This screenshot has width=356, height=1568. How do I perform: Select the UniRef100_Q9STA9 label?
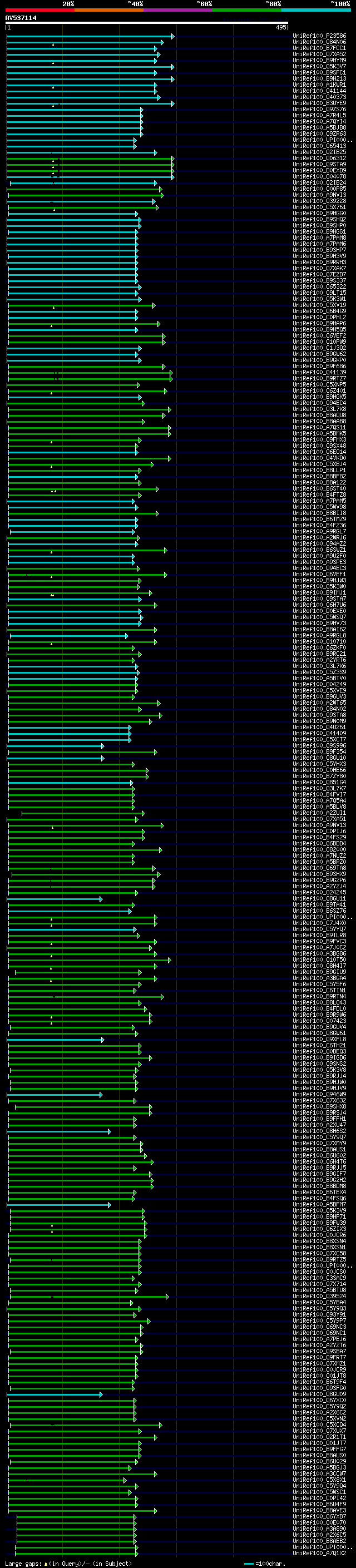pos(319,164)
